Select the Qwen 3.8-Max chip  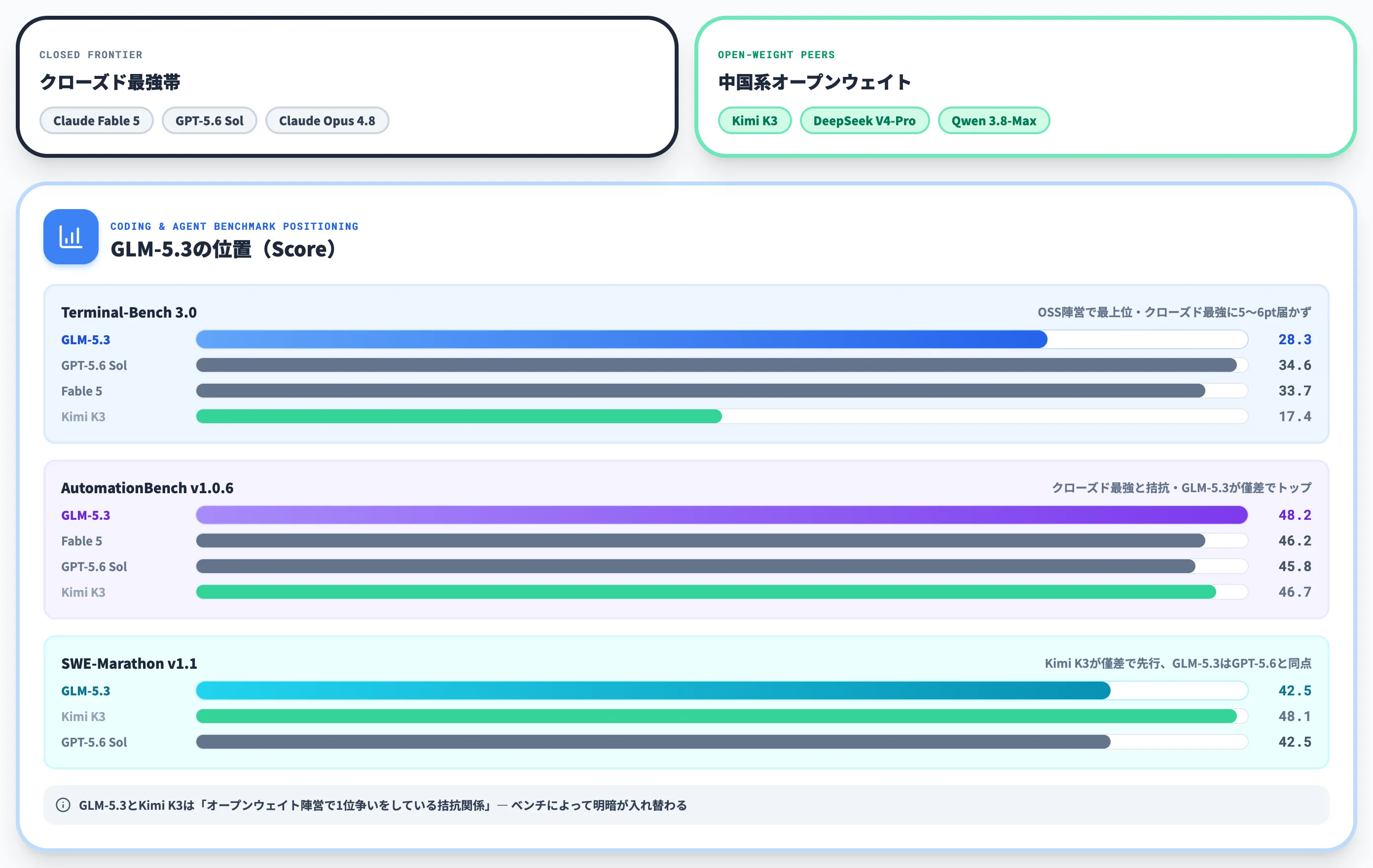994,120
